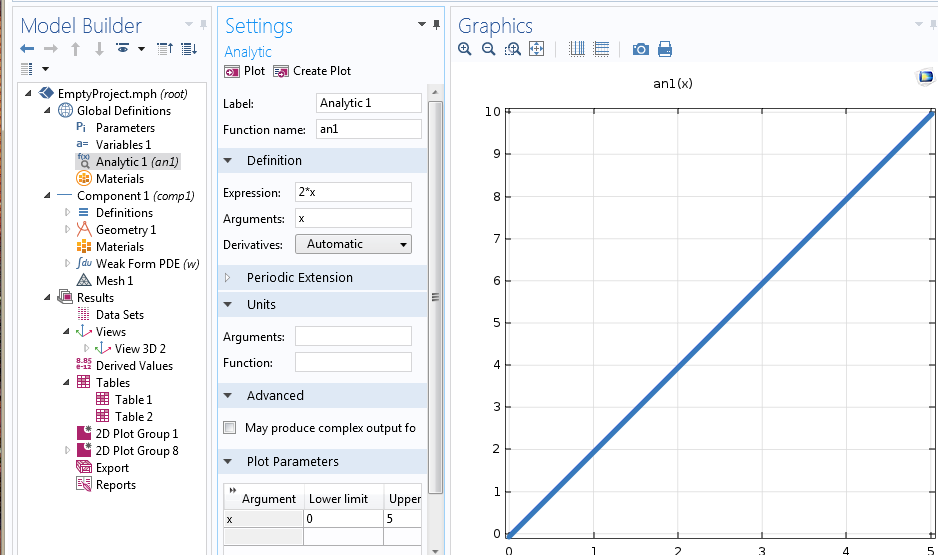Click the Zoom In icon in Graphics
The width and height of the screenshot is (938, 555).
465,49
